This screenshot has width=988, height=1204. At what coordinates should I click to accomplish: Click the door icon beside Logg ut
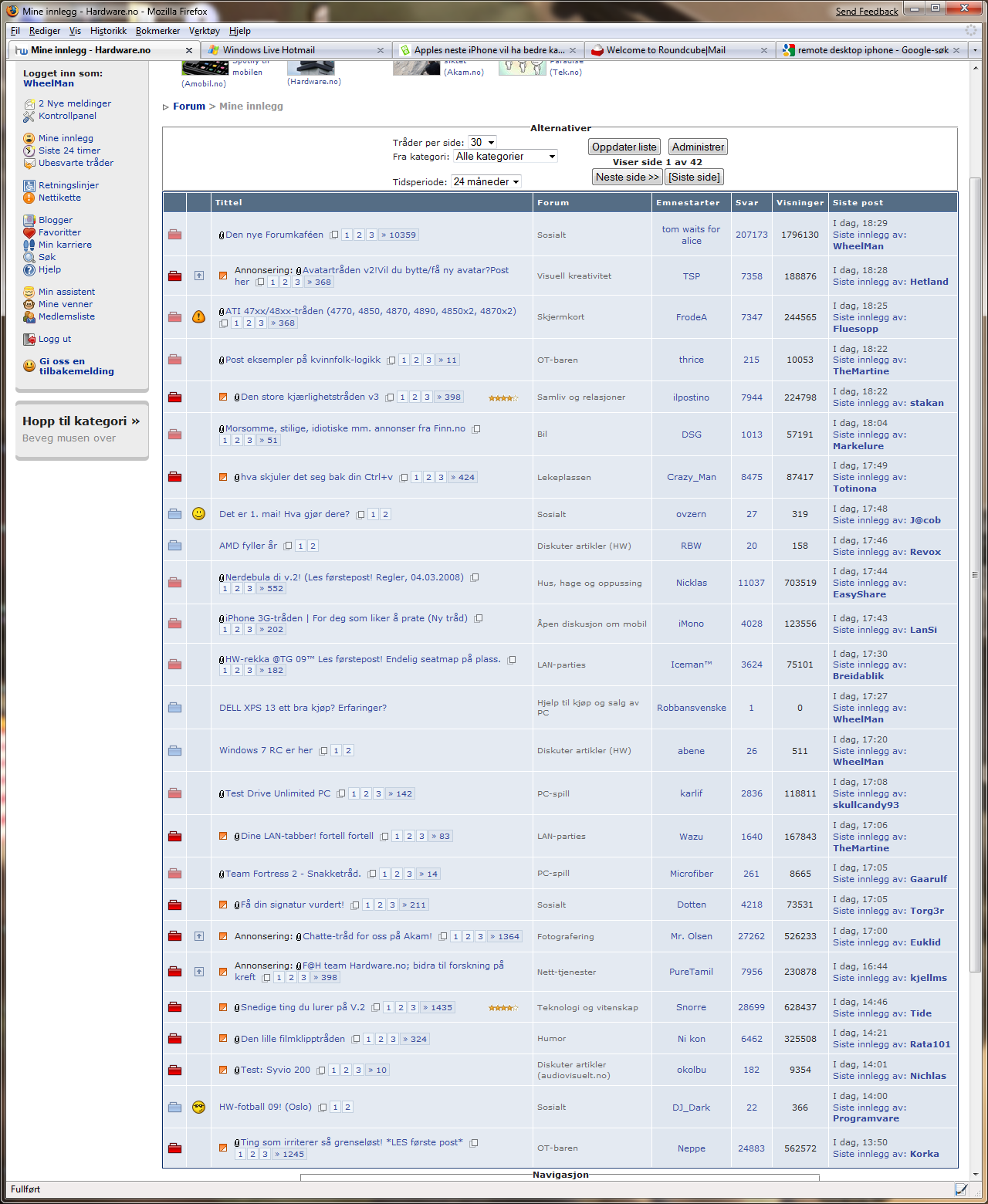(29, 340)
